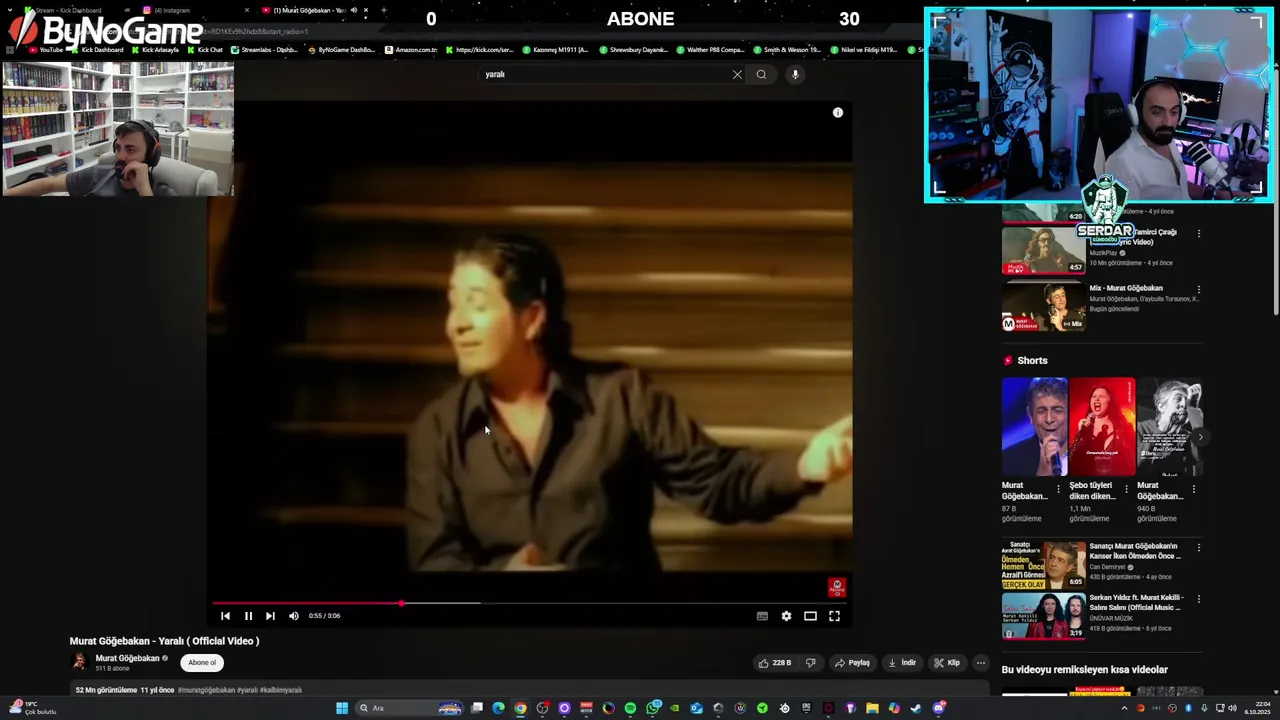
Task: Open the 'Mix - Murat Göğebakan' thumbnail
Action: (x=1043, y=307)
